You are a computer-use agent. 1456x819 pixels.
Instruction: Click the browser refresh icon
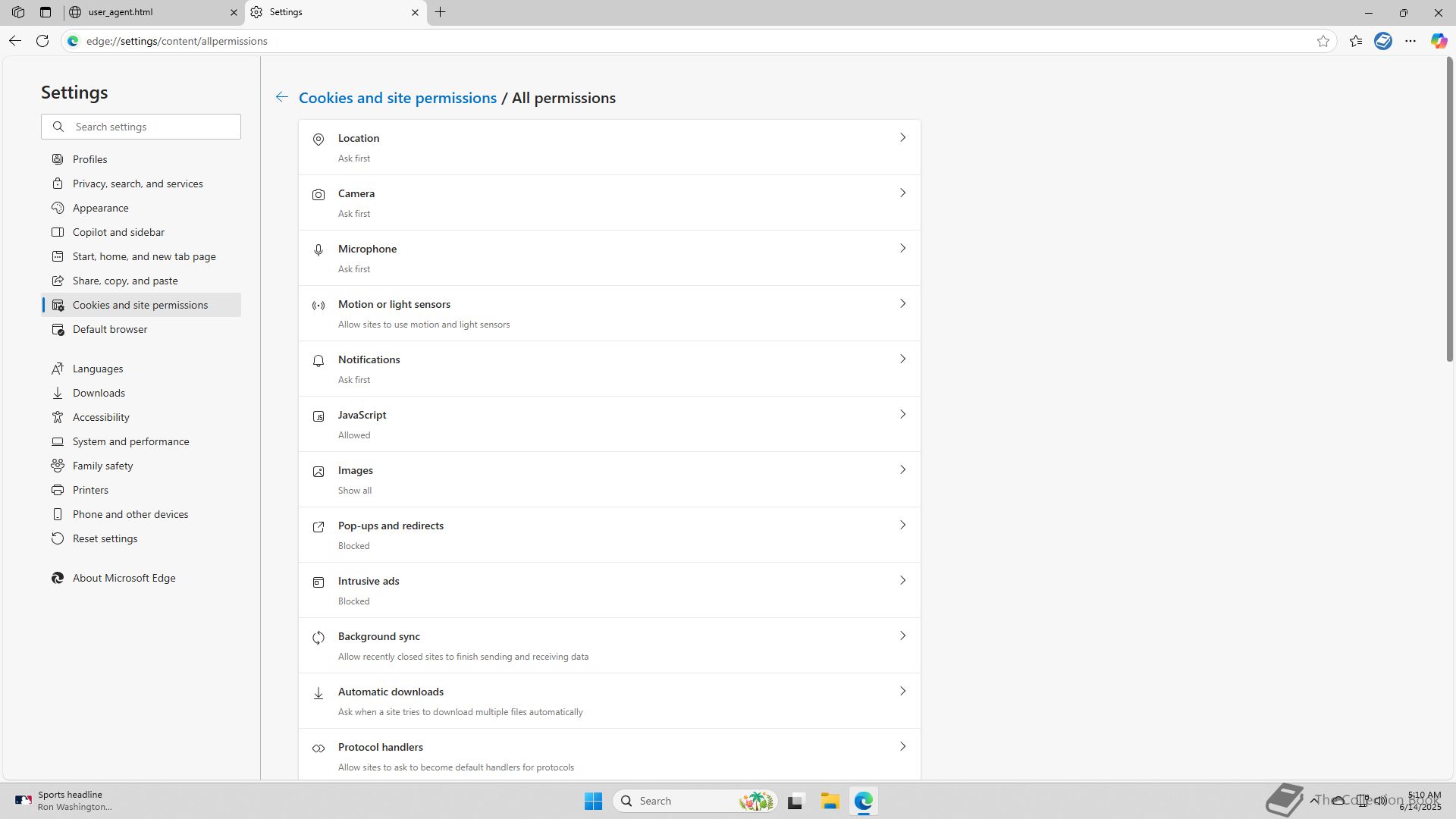(x=42, y=41)
